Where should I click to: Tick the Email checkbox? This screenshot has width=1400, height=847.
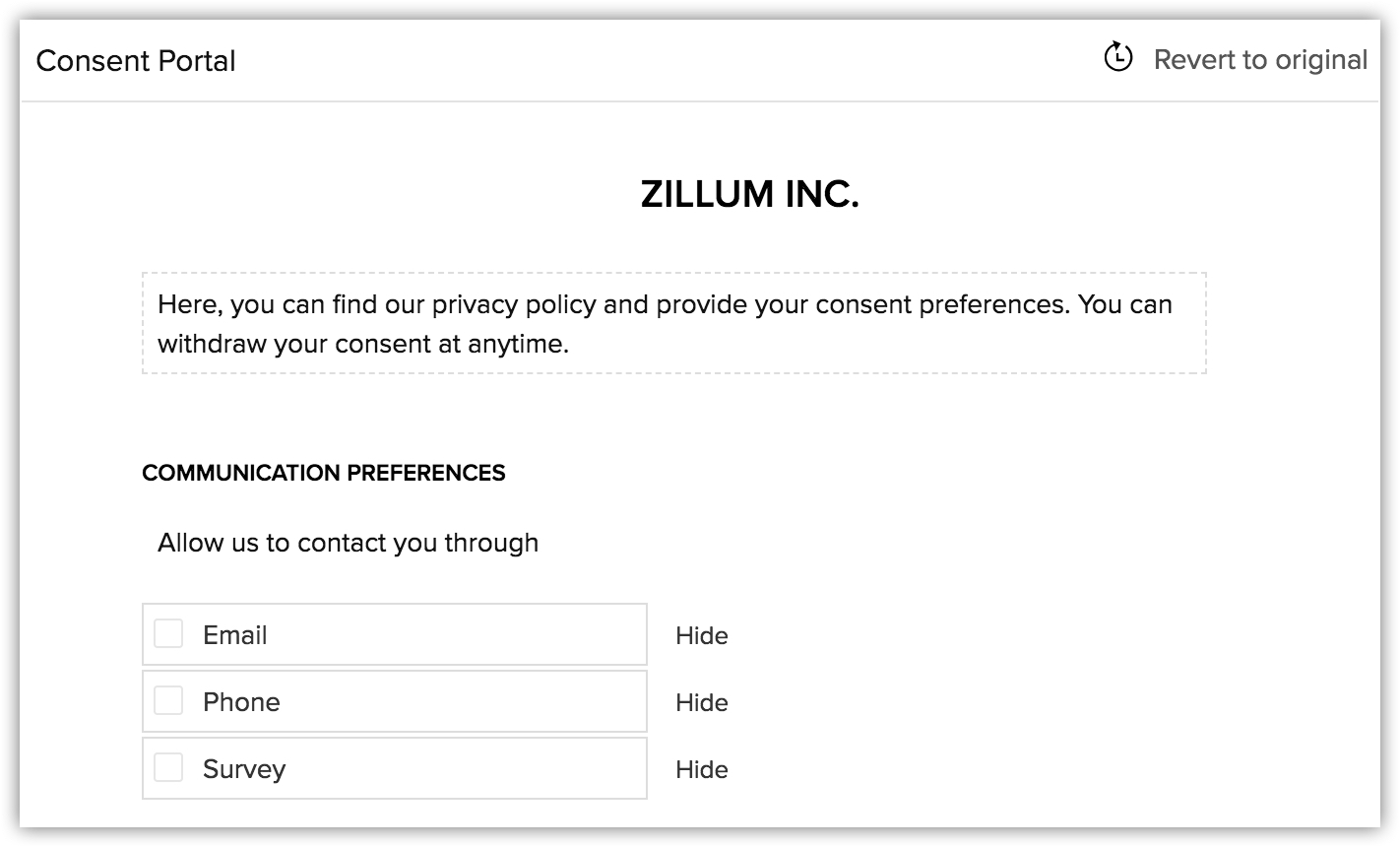coord(168,634)
